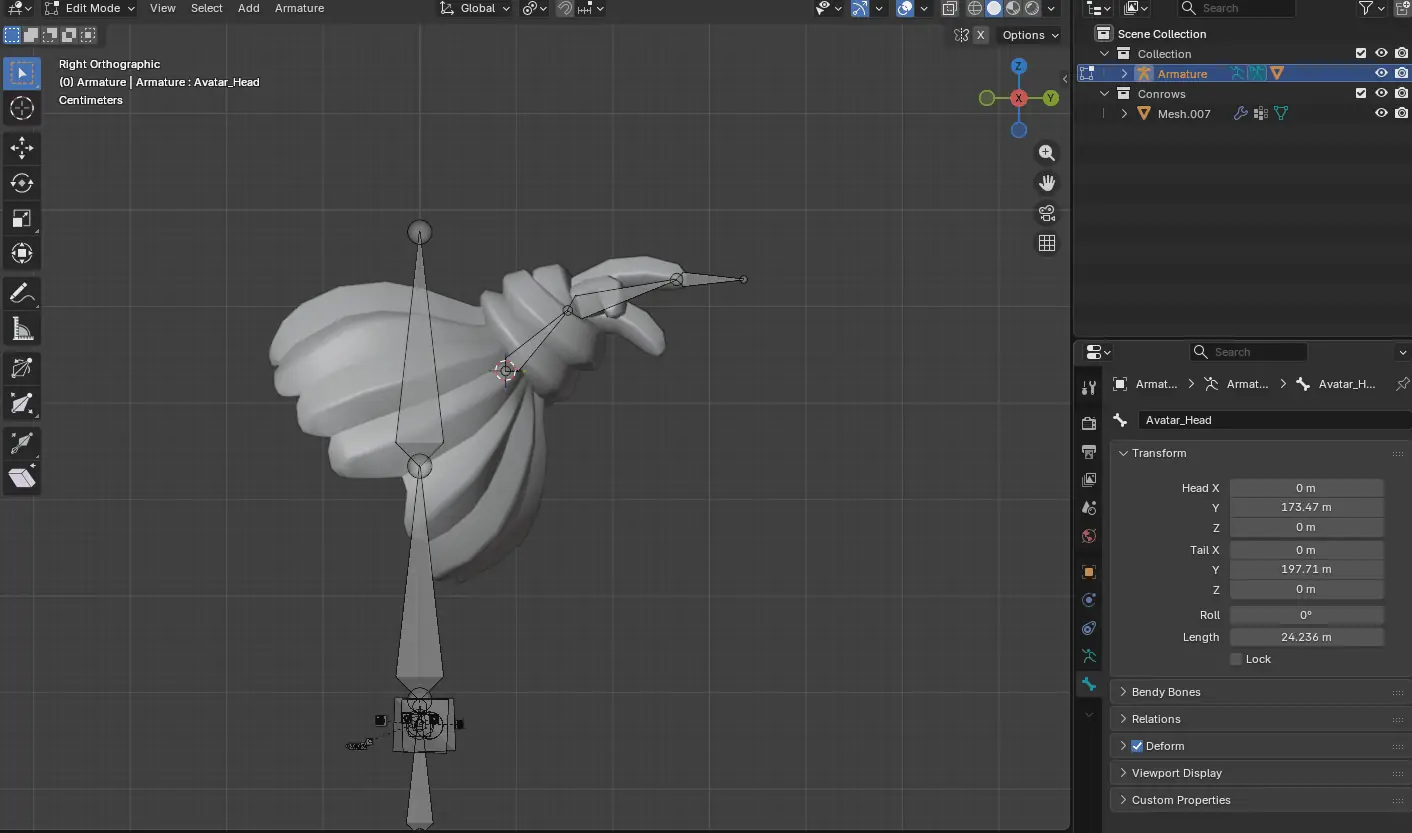Activate the Move tool

tap(22, 148)
